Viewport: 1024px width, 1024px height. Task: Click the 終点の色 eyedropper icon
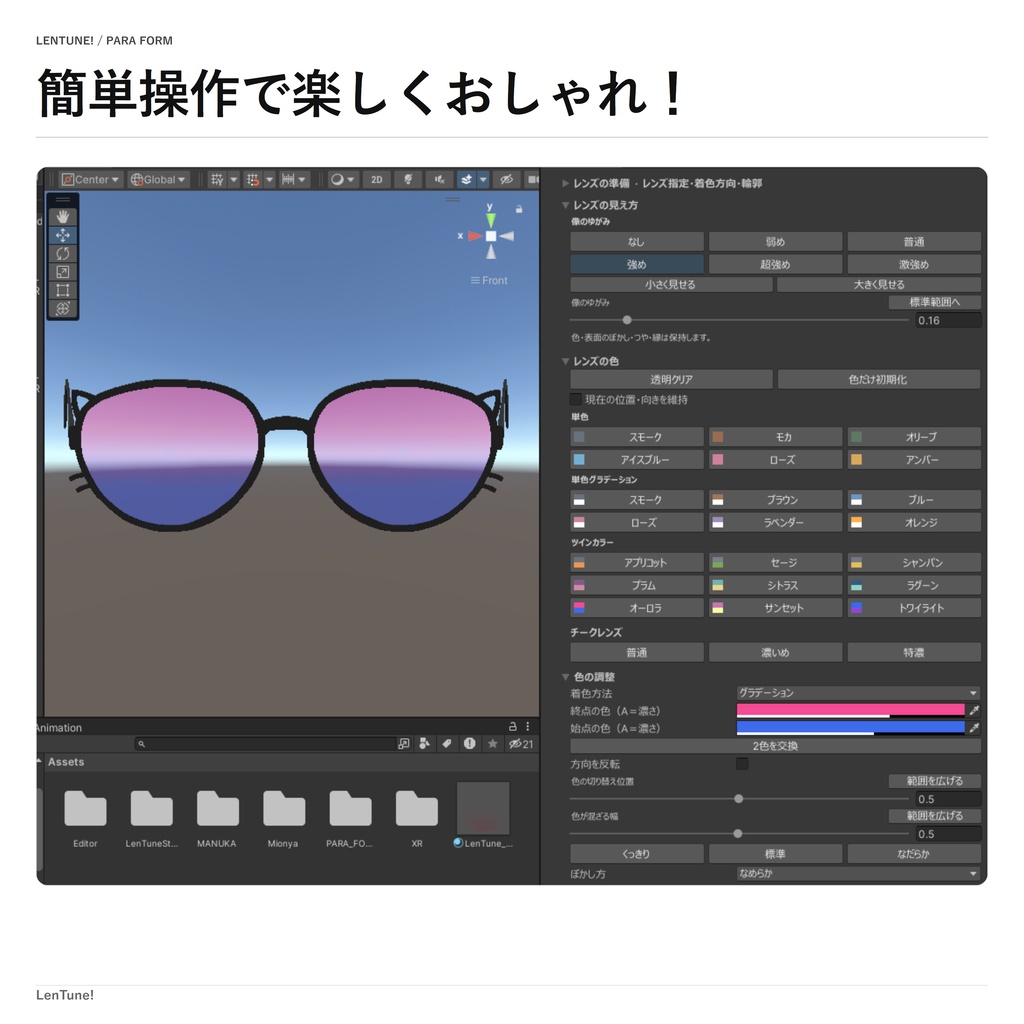click(974, 711)
